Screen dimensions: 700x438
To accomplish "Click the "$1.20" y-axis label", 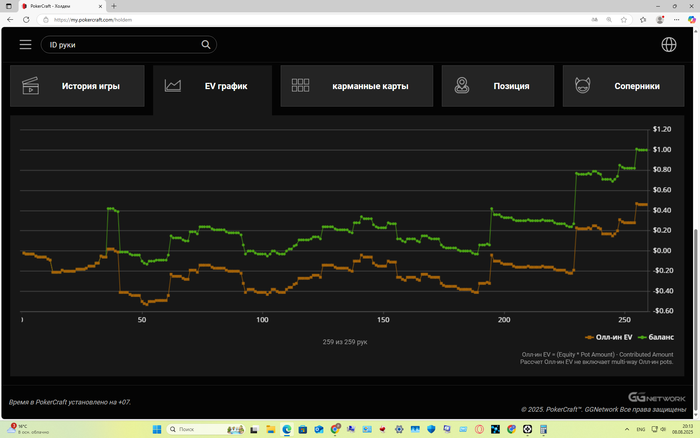I will 662,129.
